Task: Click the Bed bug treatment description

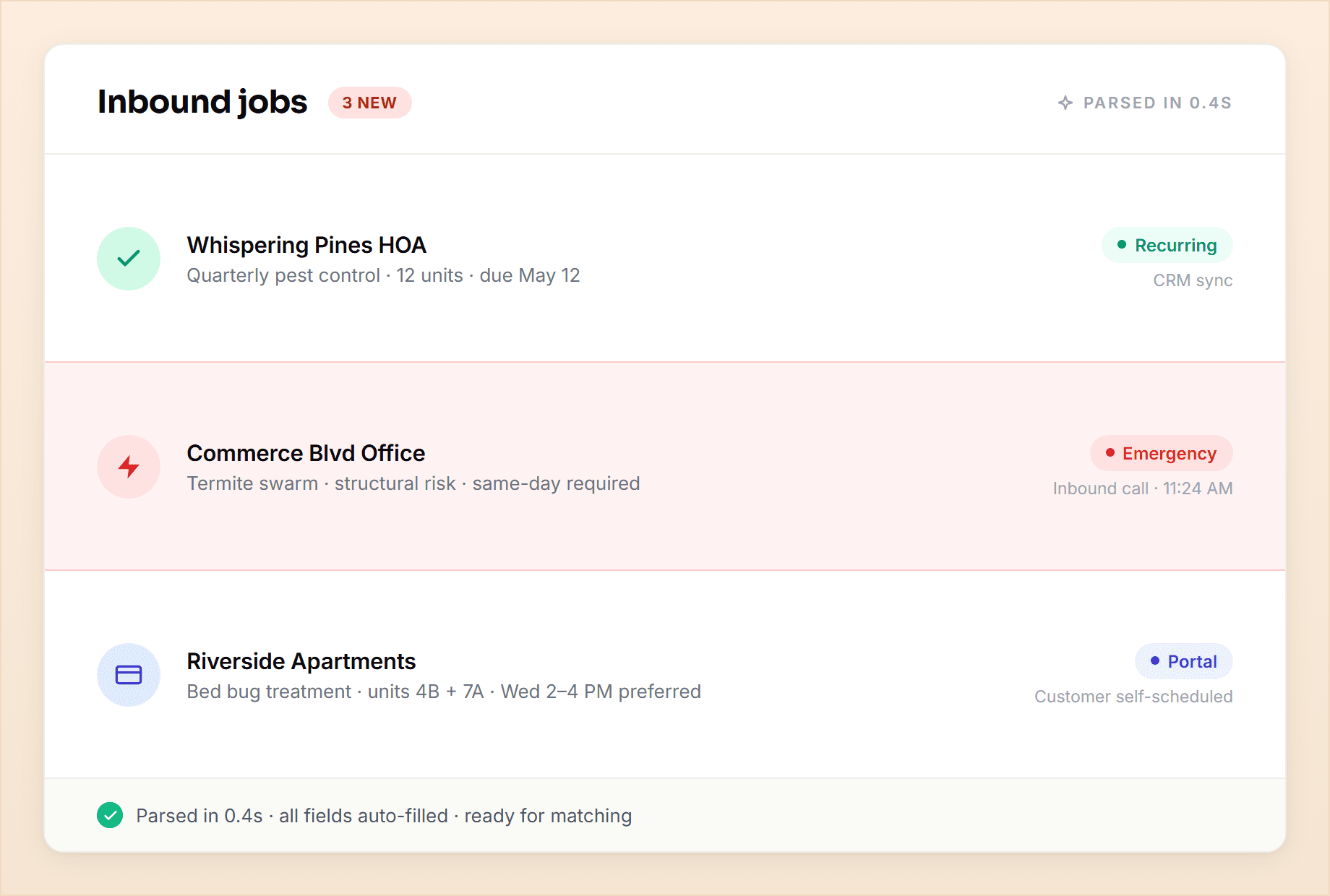Action: coord(444,692)
